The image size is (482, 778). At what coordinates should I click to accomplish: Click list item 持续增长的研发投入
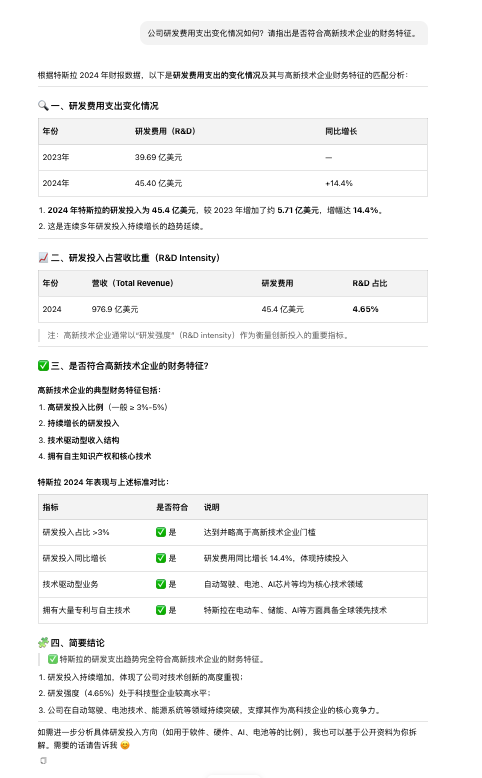pos(83,423)
